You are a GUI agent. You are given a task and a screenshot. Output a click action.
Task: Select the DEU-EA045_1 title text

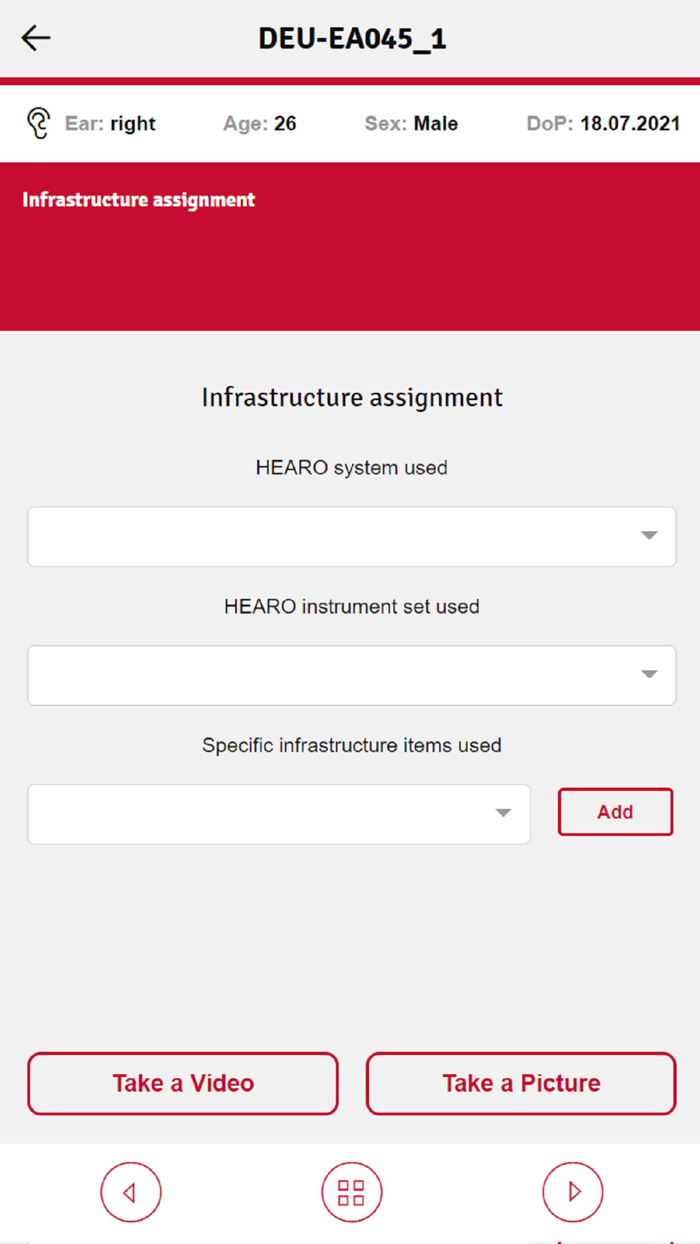coord(351,38)
